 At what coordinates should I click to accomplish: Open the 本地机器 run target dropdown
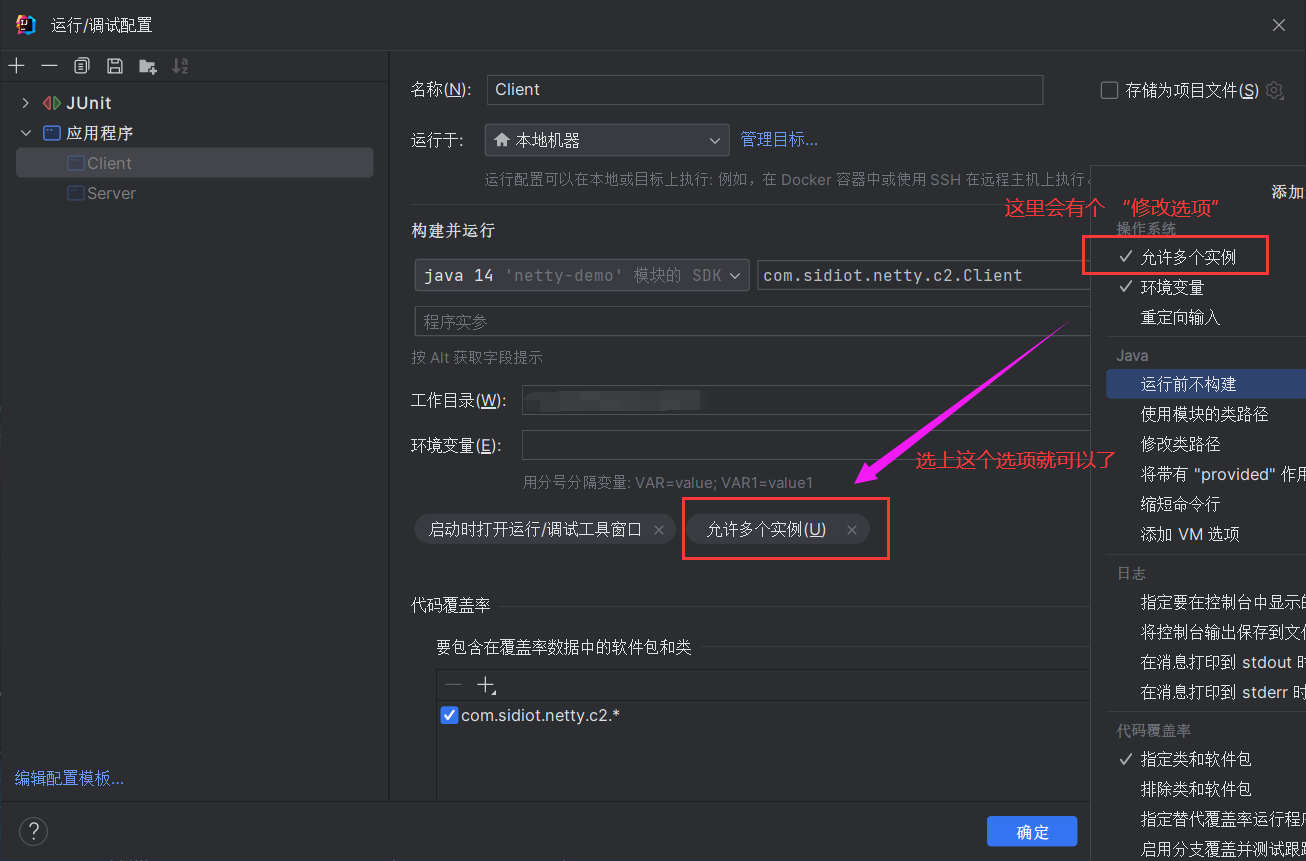point(606,140)
